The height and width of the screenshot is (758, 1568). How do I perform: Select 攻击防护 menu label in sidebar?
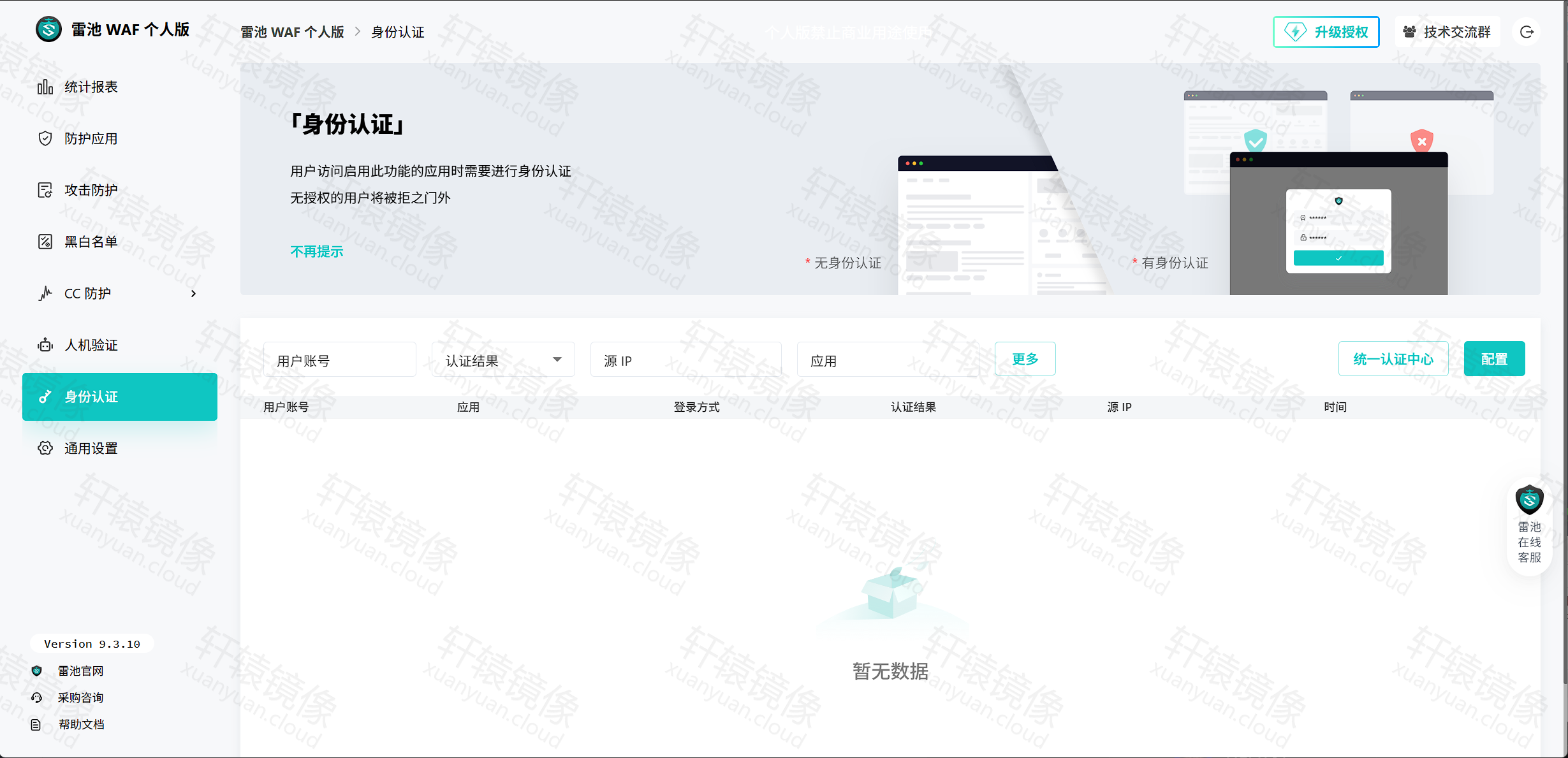(91, 190)
